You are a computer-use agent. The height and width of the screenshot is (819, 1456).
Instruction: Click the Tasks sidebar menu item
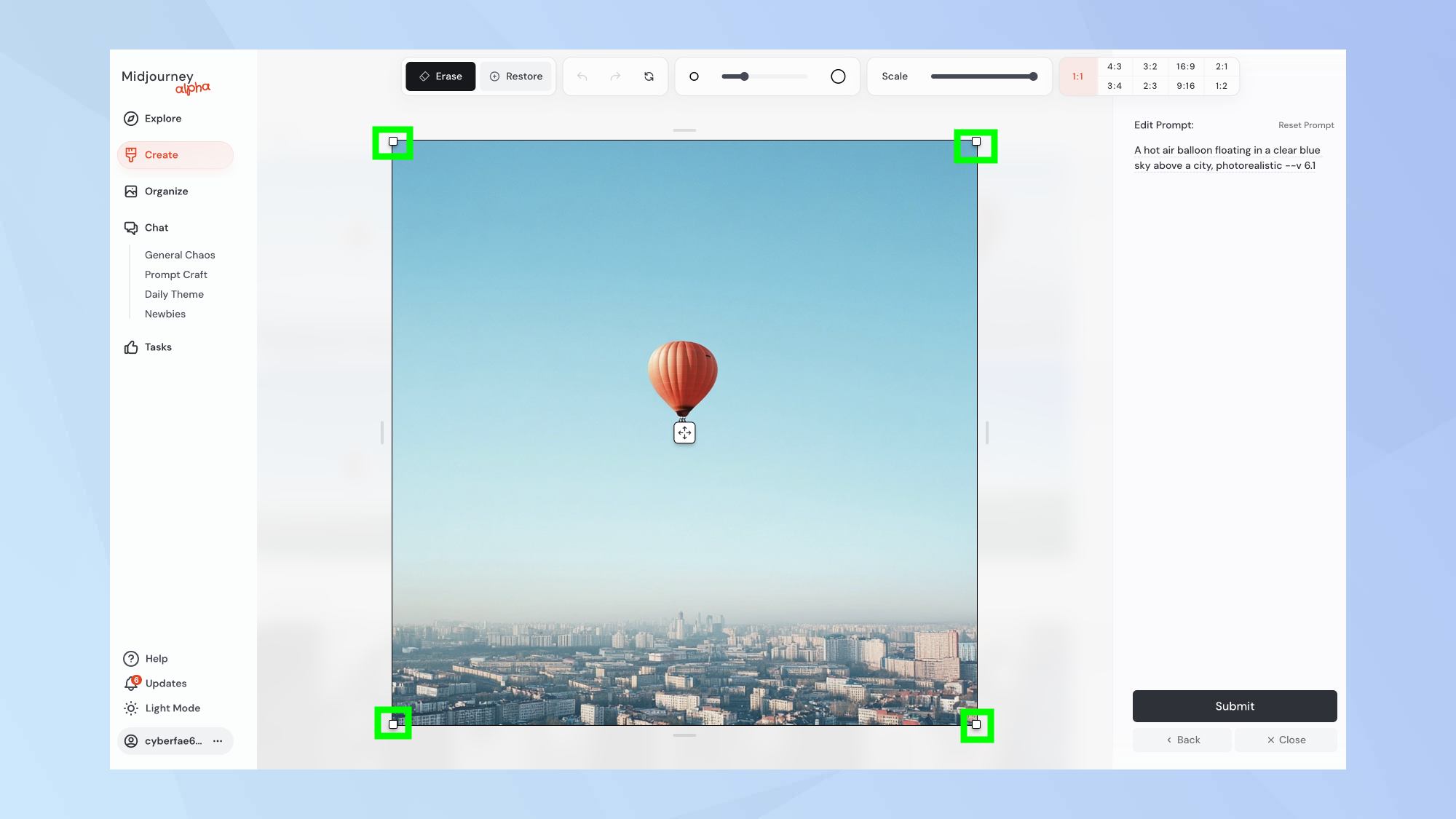158,347
